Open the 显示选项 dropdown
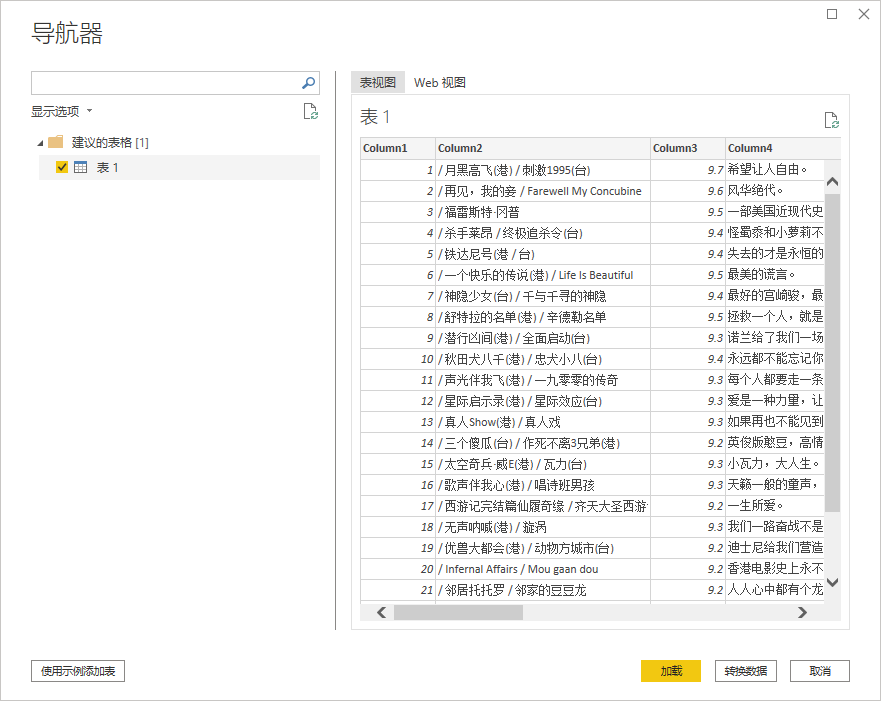The width and height of the screenshot is (881, 701). (x=56, y=111)
